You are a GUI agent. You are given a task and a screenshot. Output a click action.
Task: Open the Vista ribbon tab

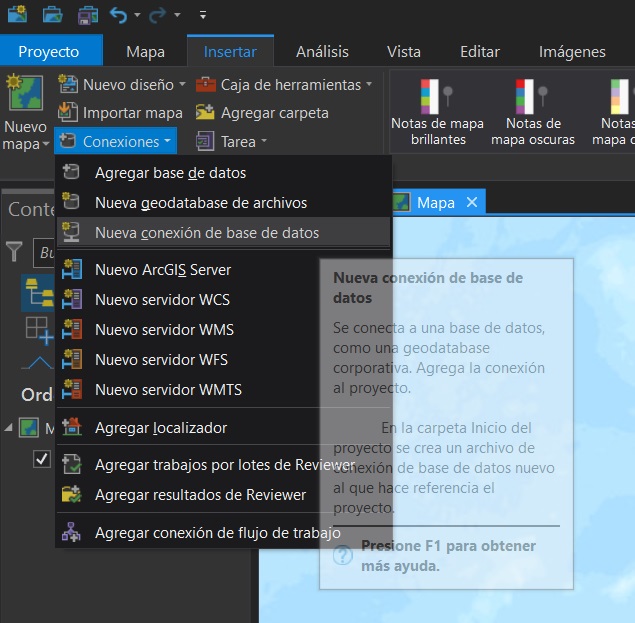tap(403, 52)
